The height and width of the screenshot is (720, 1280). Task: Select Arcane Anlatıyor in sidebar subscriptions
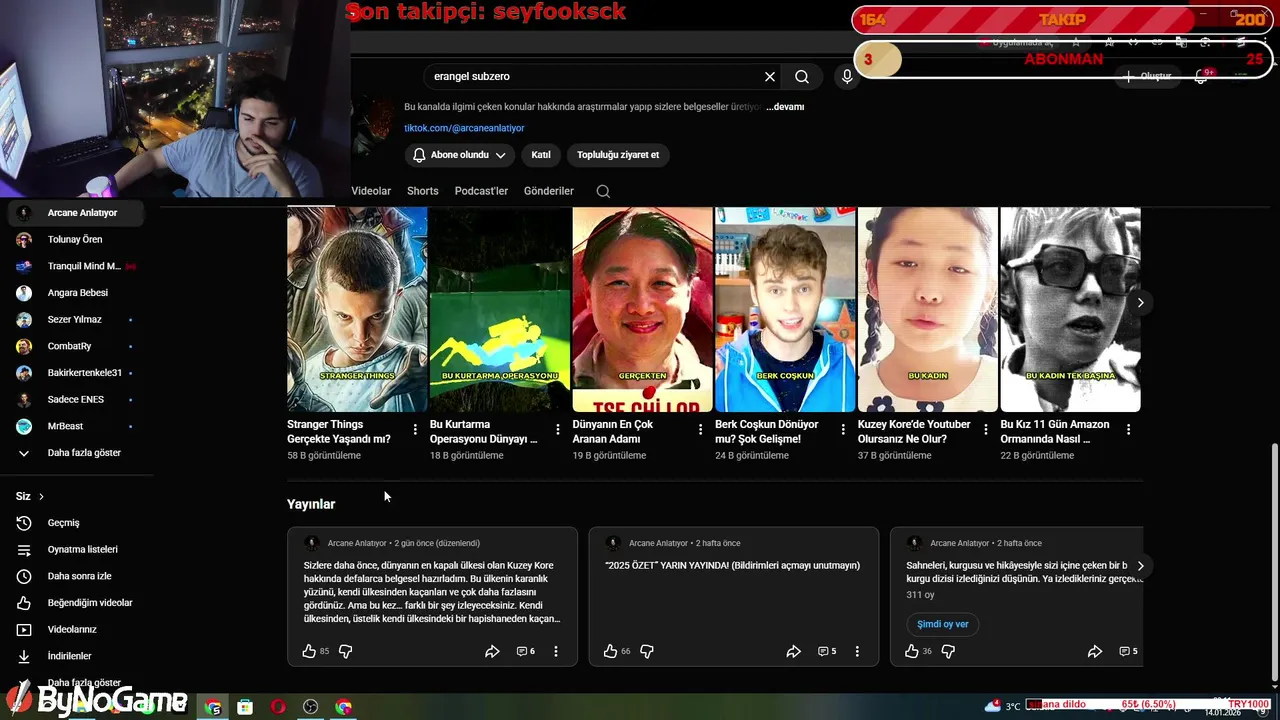[76, 213]
